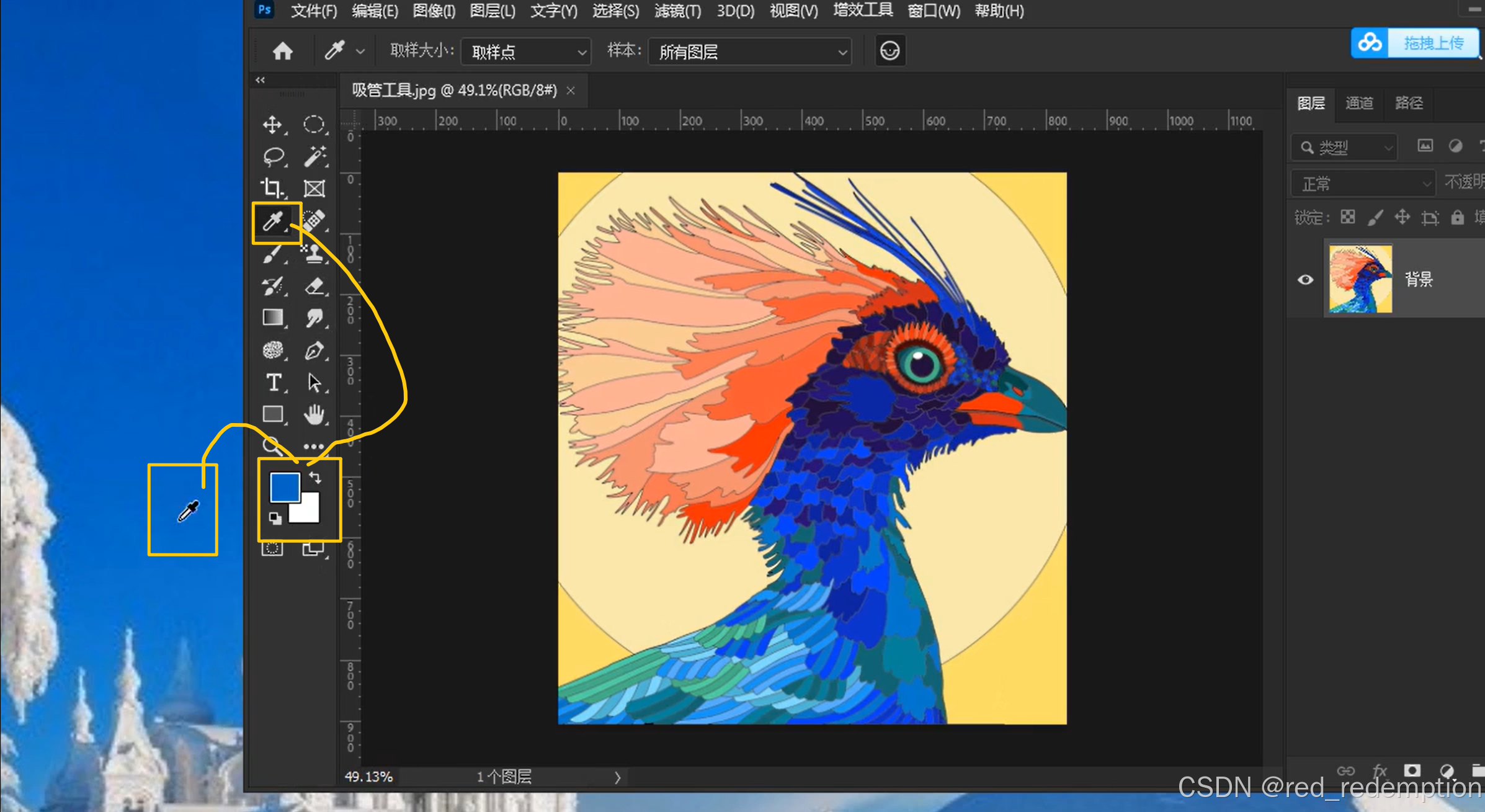Open the Image menu
Image resolution: width=1485 pixels, height=812 pixels.
[434, 11]
